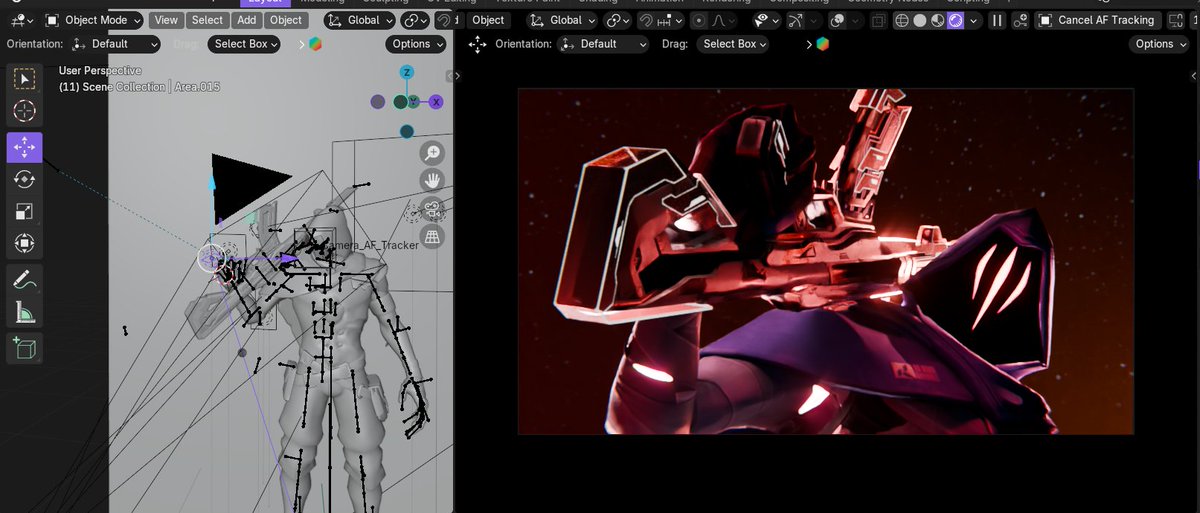The width and height of the screenshot is (1200, 513).
Task: Open Options popover in right viewport
Action: point(1160,44)
